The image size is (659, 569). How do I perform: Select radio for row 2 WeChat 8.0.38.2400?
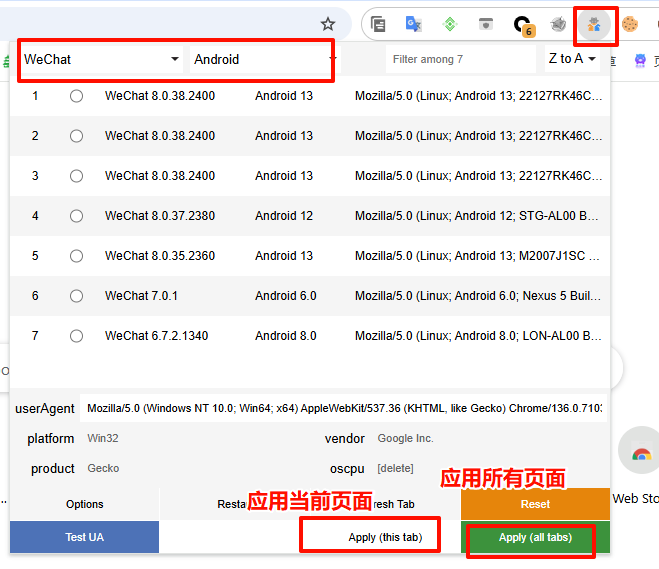tap(76, 136)
